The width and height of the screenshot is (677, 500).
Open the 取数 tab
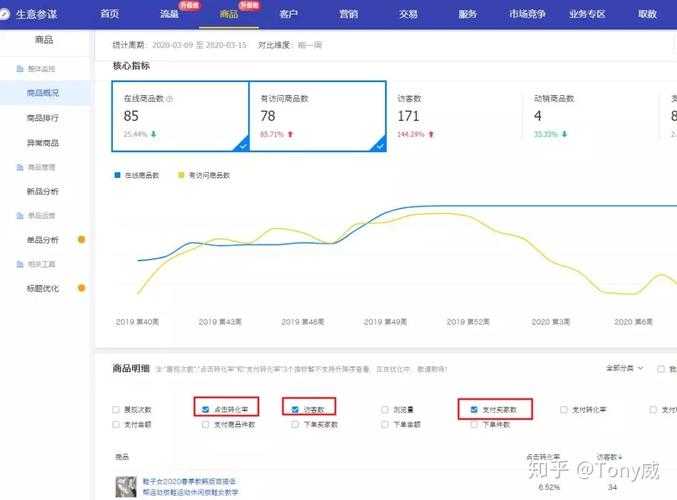tap(647, 14)
